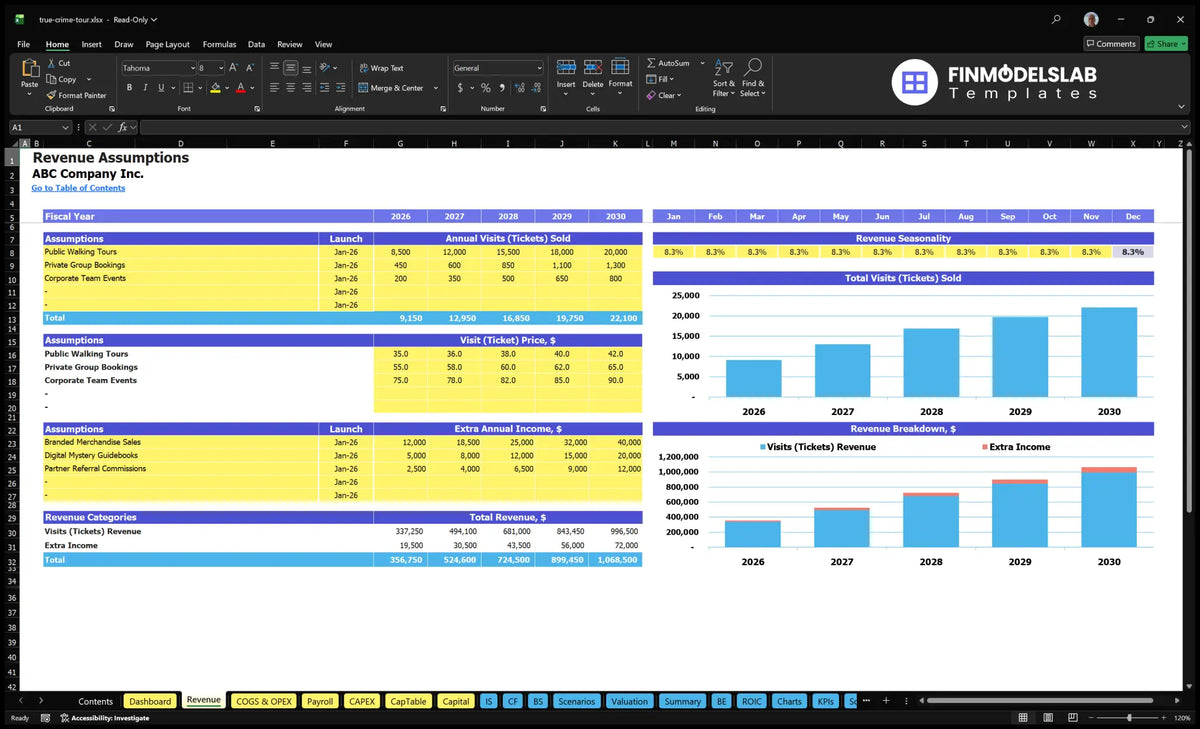
Task: Activate the Format Painter brush
Action: (51, 95)
